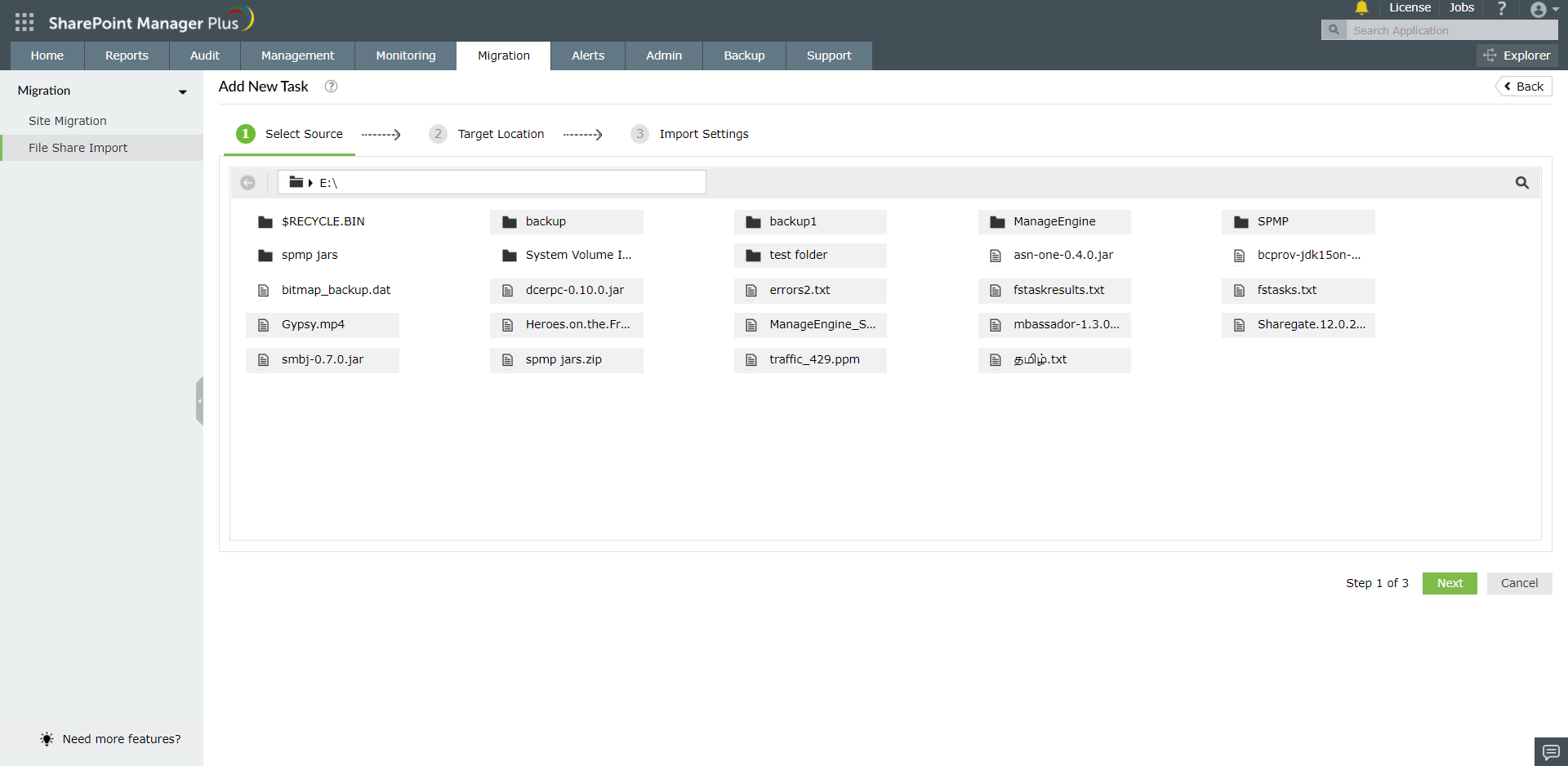Click the Gypsy.mp4 file icon
Viewport: 1568px width, 766px height.
pyautogui.click(x=263, y=325)
